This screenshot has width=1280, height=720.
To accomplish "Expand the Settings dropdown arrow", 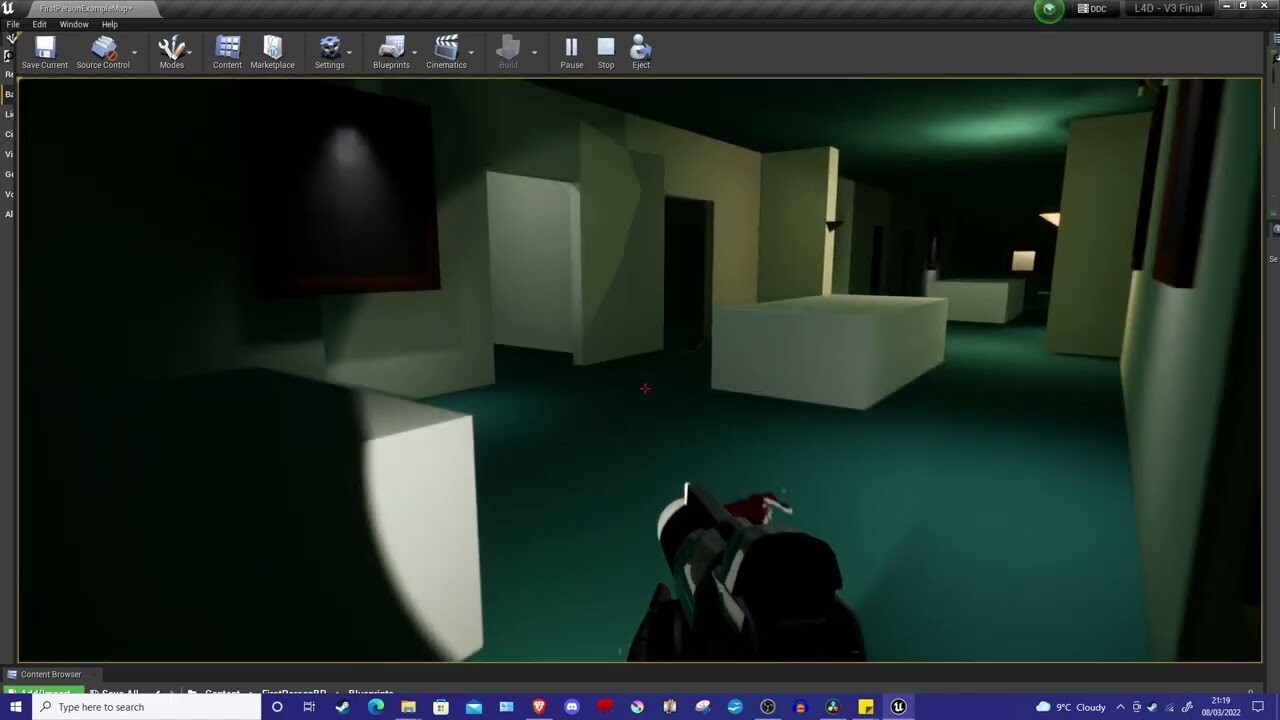I will pos(349,55).
